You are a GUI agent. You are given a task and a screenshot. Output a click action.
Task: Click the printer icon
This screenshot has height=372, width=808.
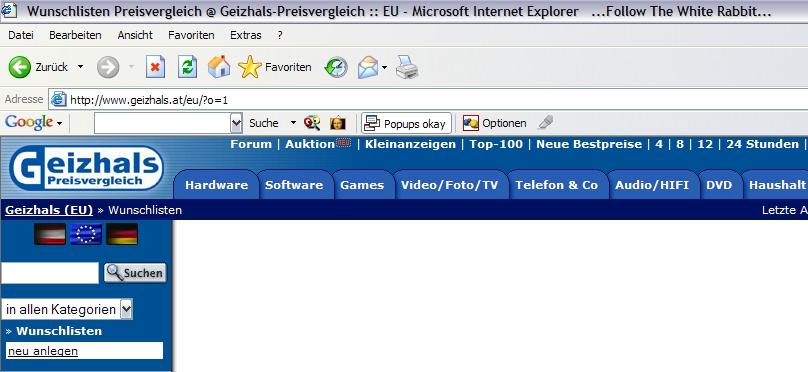(407, 67)
